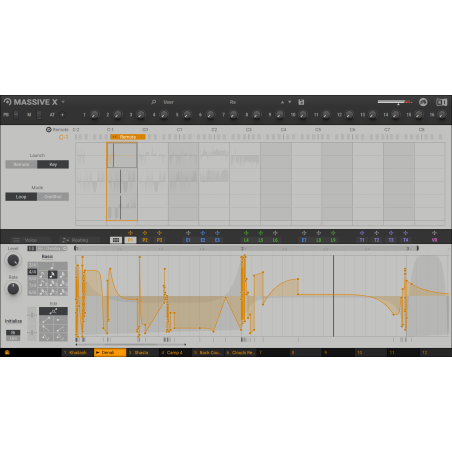Select the 6/8 time signature
This screenshot has height=452, width=452.
point(32,292)
